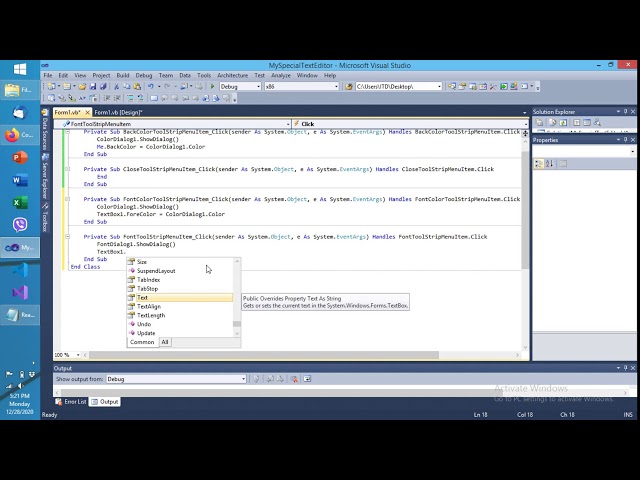This screenshot has width=640, height=480.
Task: Click the Clear All icon in Output toolbar
Action: [x=294, y=379]
